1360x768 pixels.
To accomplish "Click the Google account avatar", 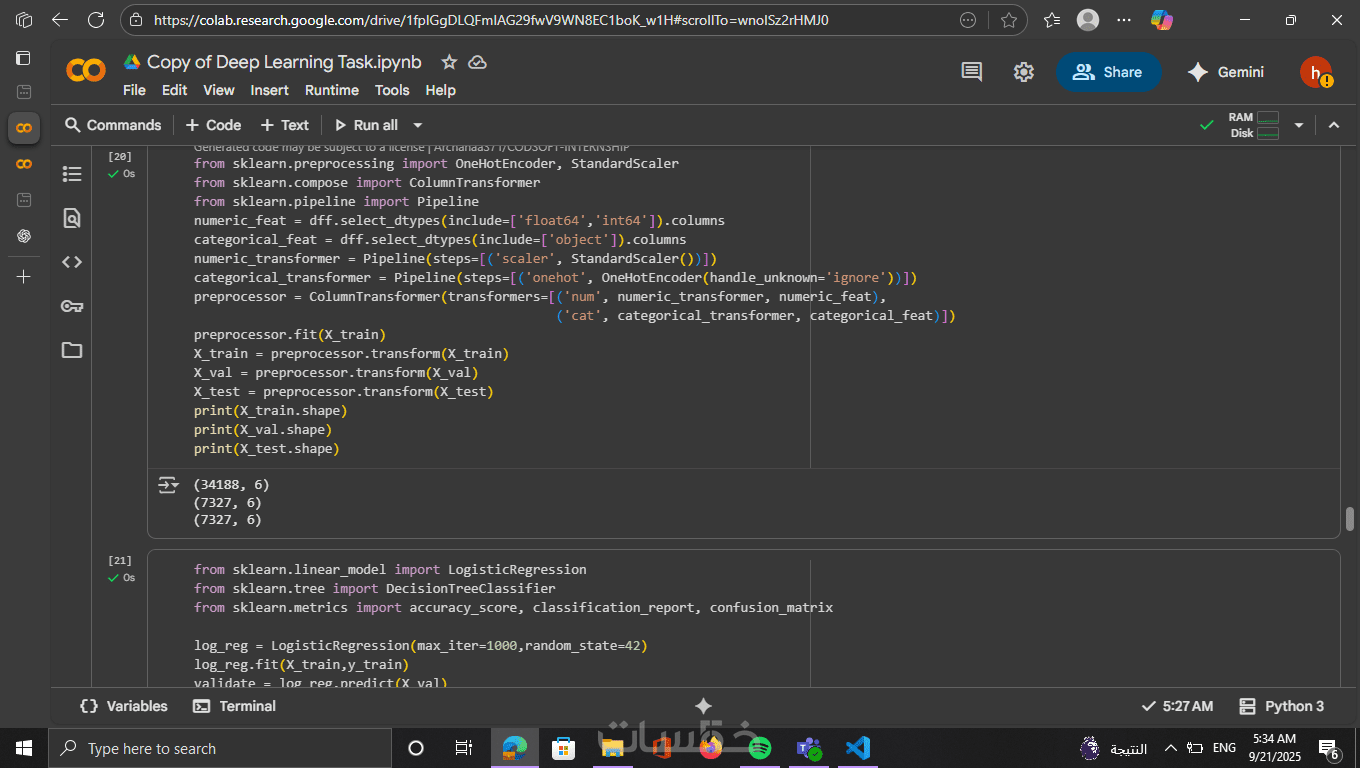I will click(x=1316, y=72).
